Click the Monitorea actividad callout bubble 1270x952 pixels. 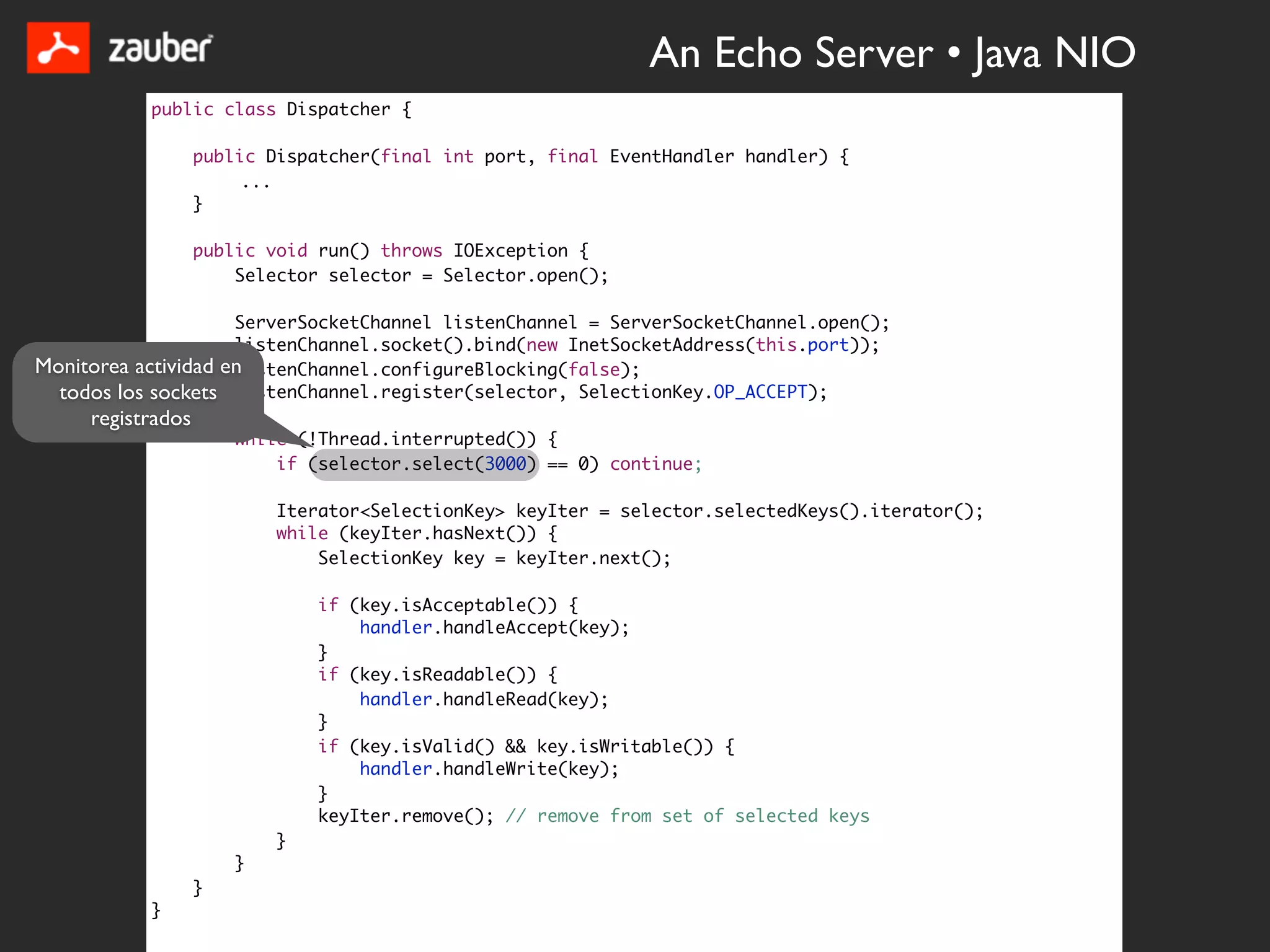point(138,392)
